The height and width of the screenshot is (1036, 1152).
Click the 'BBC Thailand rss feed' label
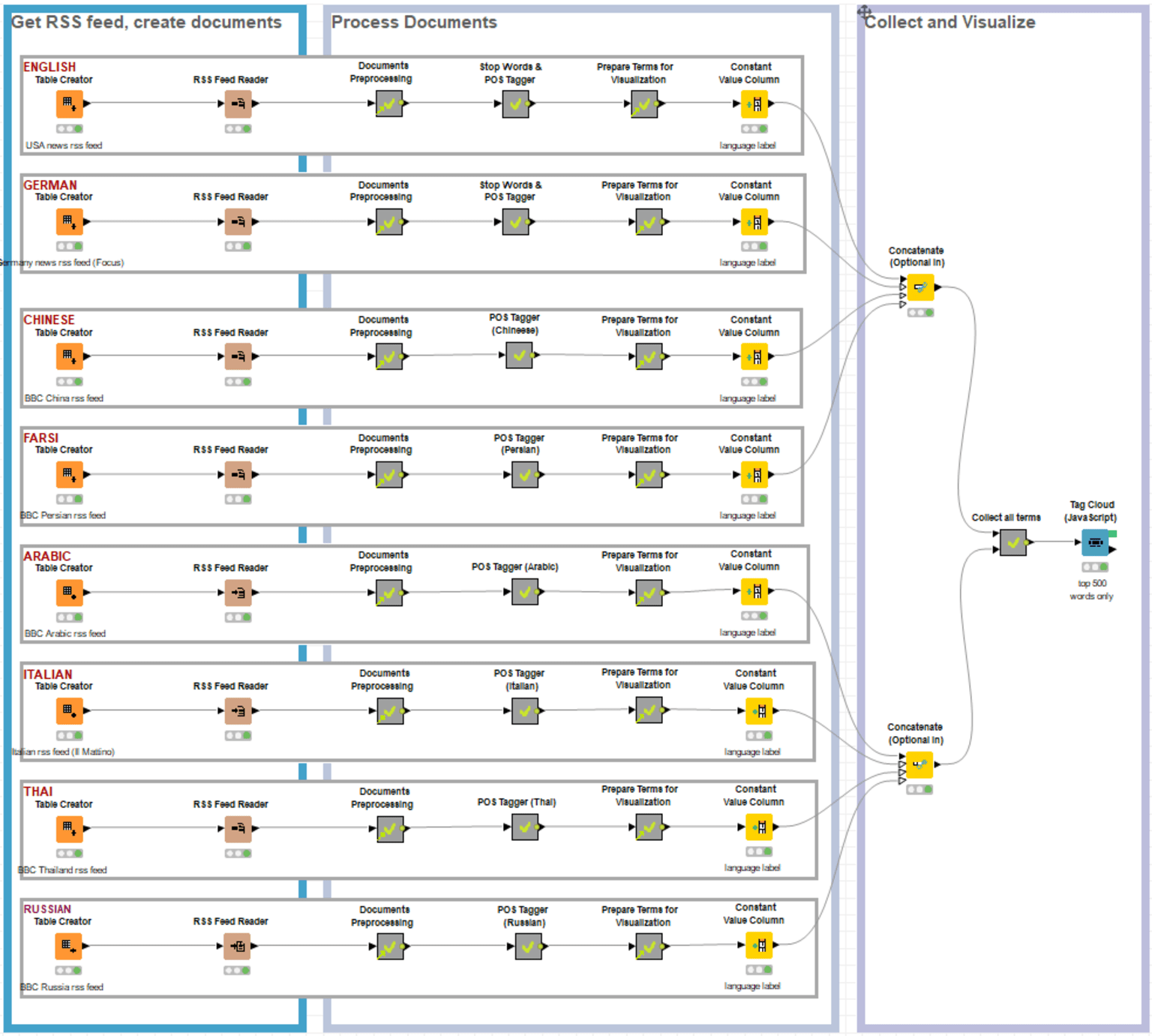click(x=63, y=870)
